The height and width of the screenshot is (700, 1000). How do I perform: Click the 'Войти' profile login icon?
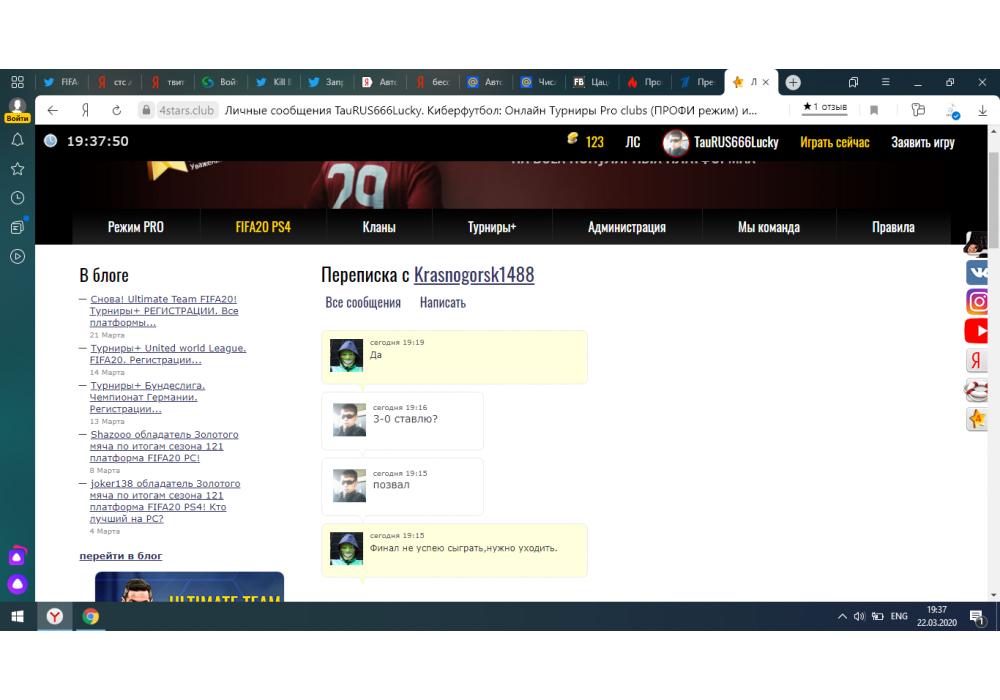[17, 110]
